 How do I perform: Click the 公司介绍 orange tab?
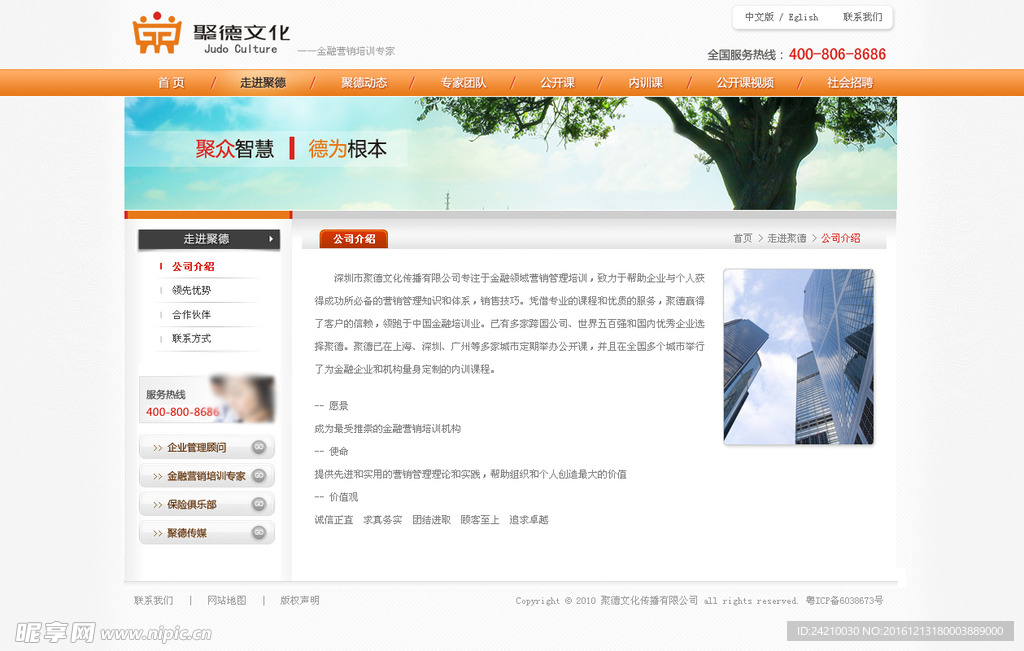[354, 239]
